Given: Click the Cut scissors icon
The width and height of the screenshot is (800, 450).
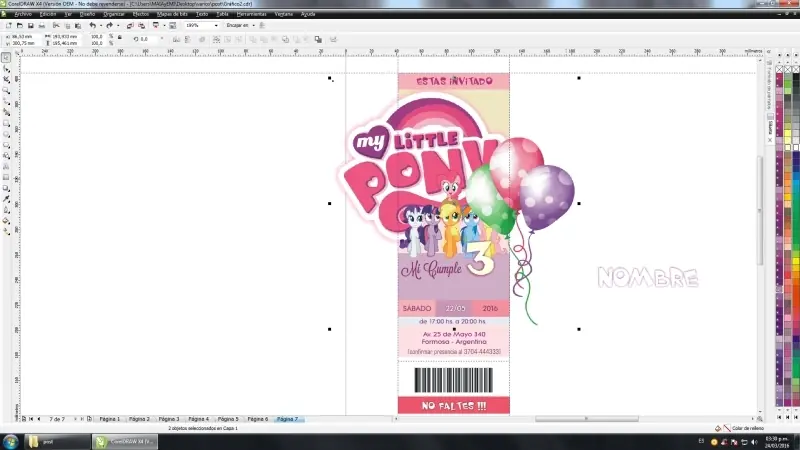Looking at the screenshot, I should pyautogui.click(x=56, y=25).
